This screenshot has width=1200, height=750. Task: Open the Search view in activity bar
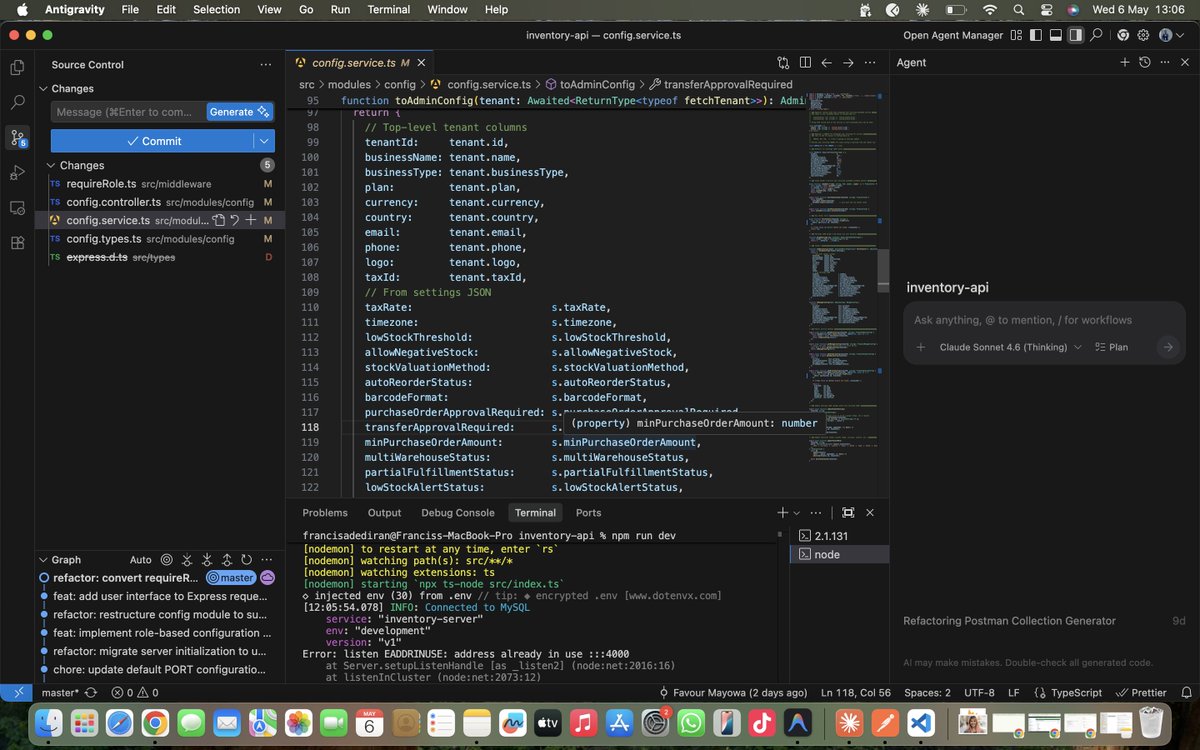[x=17, y=102]
